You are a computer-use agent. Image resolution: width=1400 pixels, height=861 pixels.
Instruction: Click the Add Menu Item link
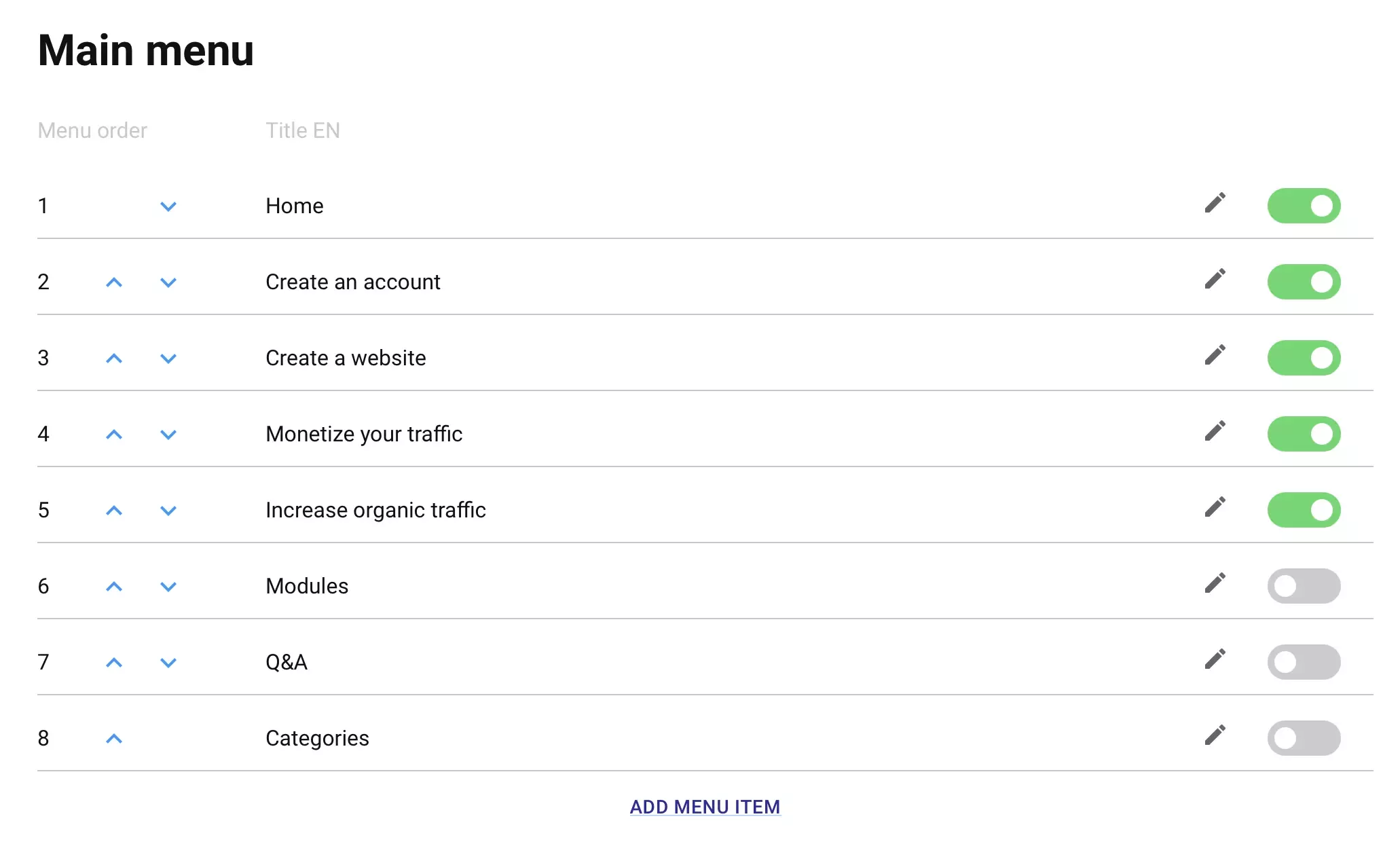click(x=705, y=807)
